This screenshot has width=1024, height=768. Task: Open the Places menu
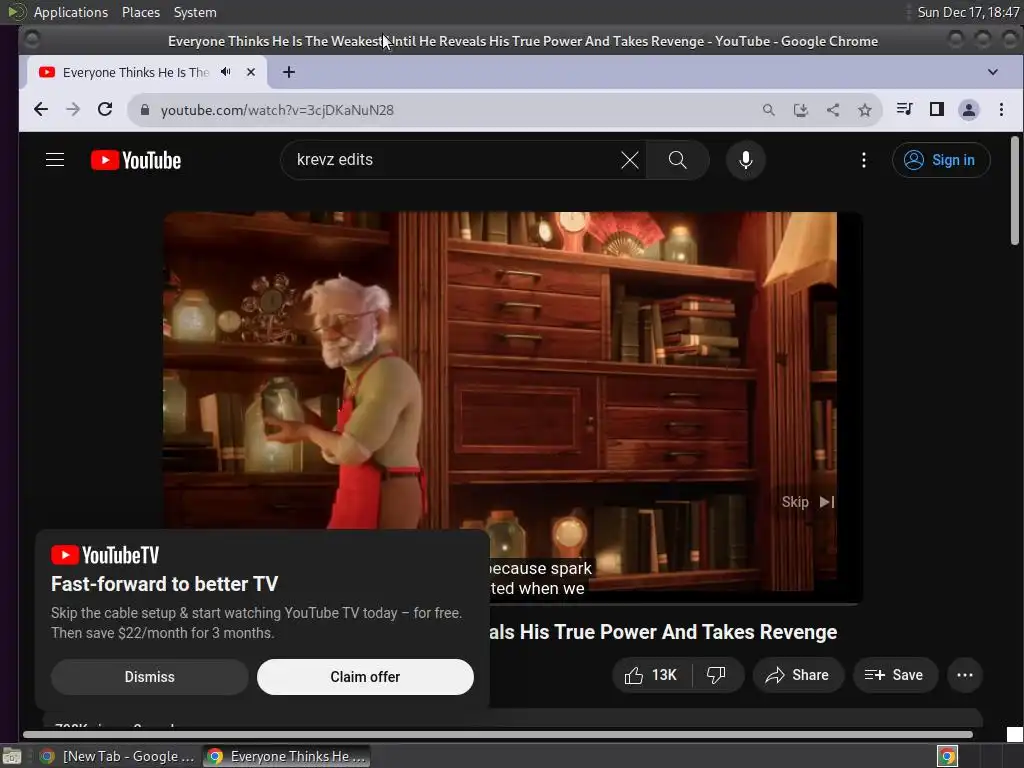pyautogui.click(x=141, y=12)
